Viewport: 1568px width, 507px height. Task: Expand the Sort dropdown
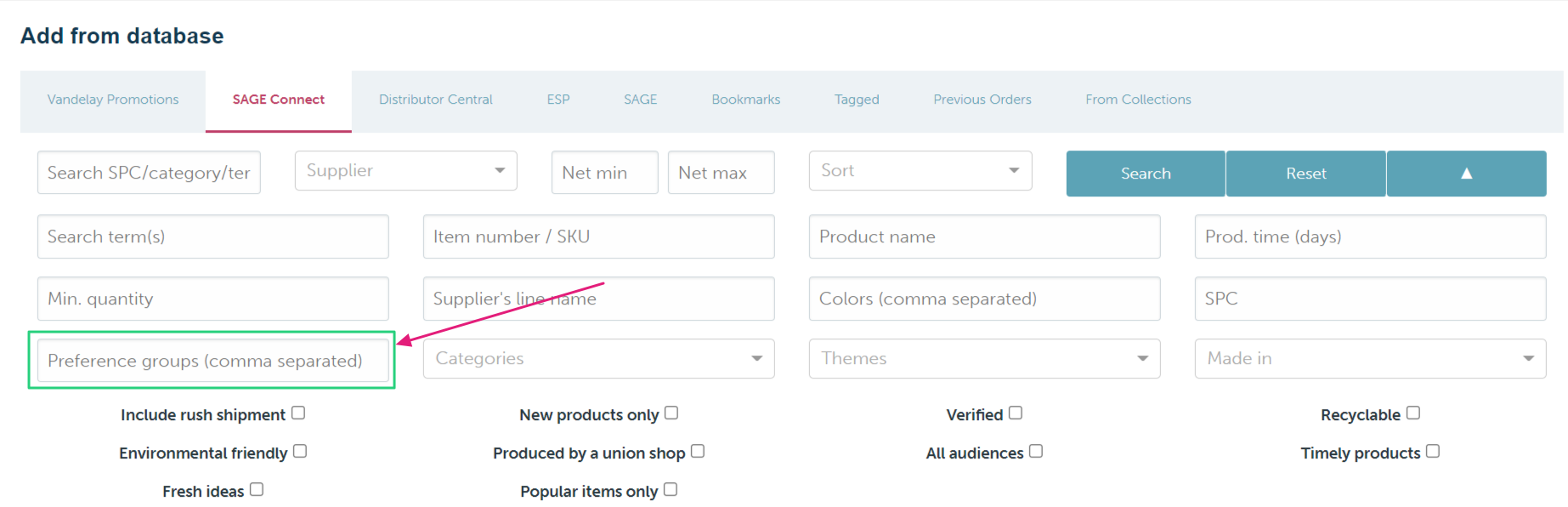coord(920,171)
